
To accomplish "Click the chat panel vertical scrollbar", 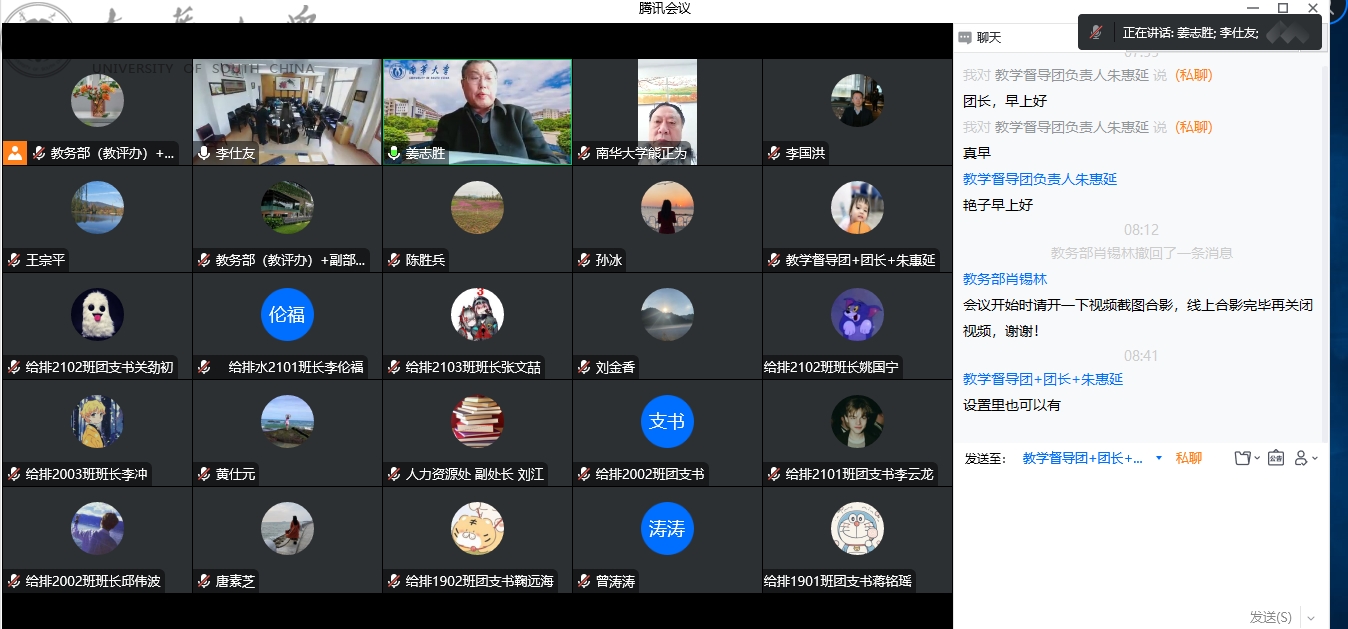I will click(1326, 250).
